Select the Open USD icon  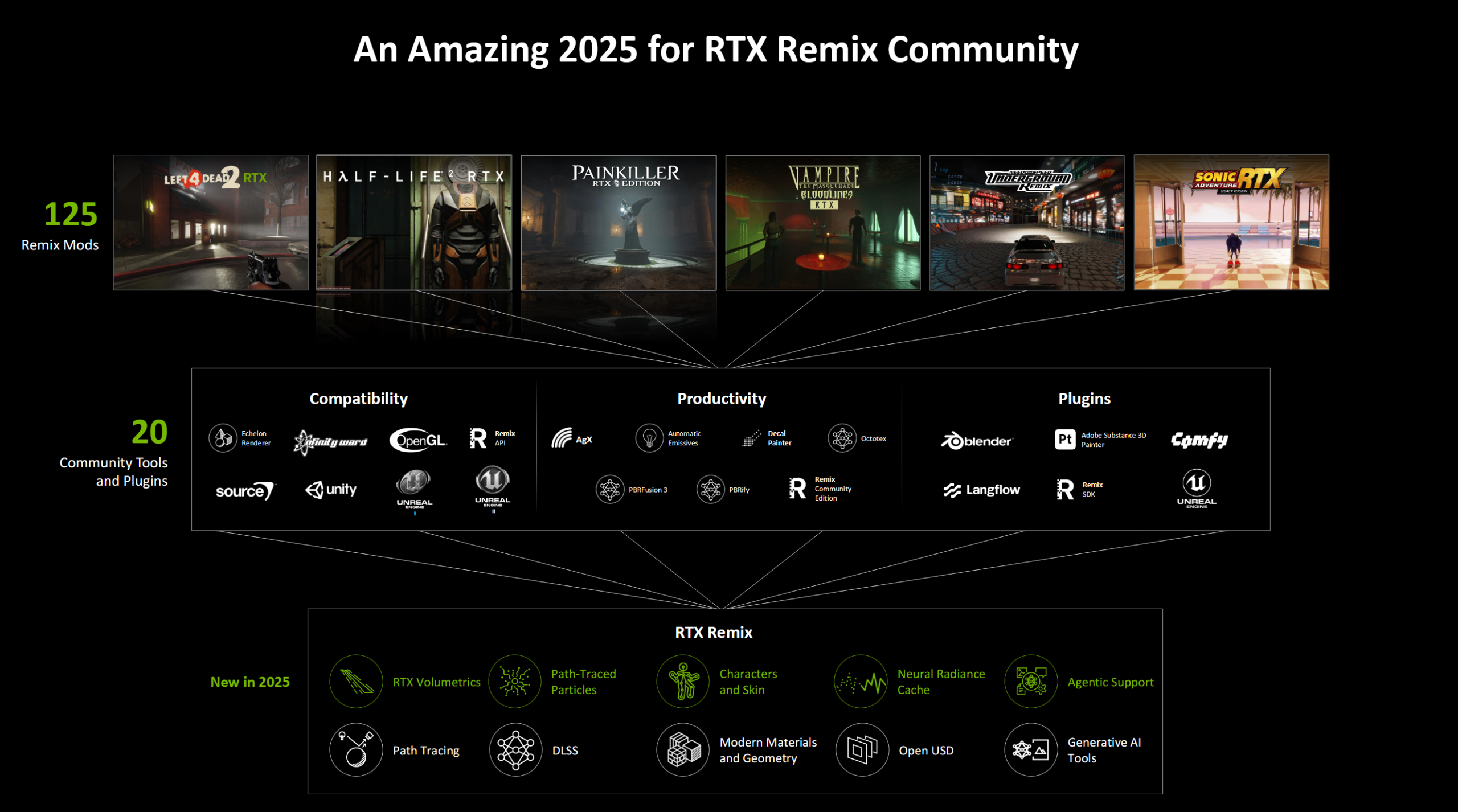(862, 749)
